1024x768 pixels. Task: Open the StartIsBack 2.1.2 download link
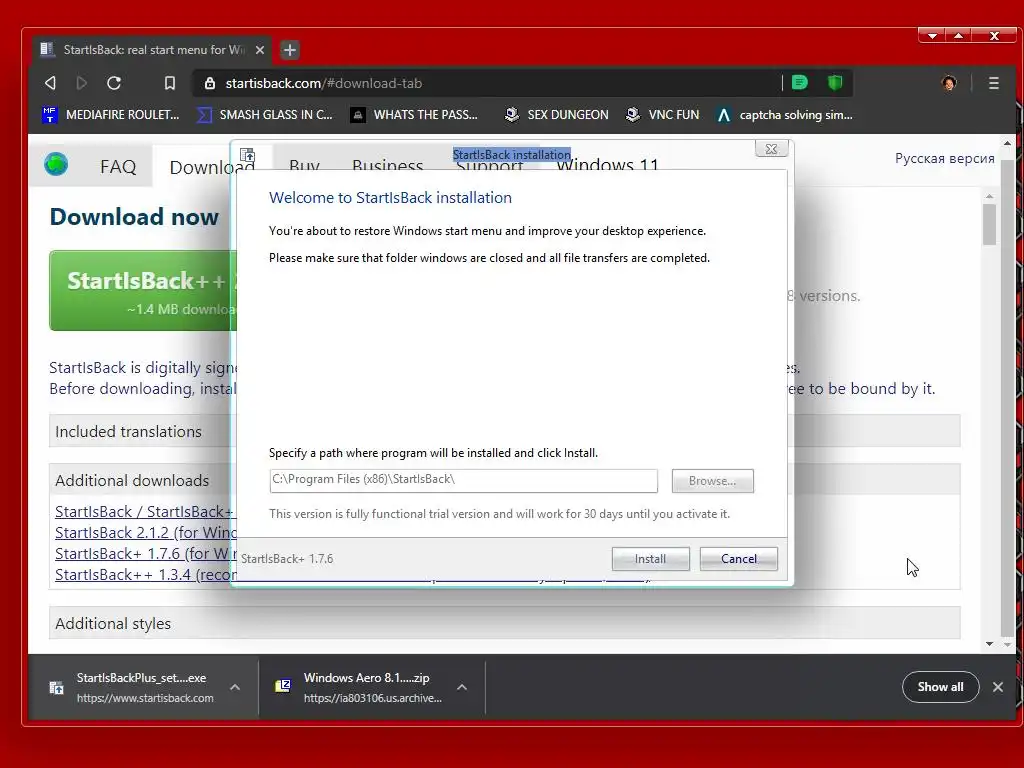(146, 533)
